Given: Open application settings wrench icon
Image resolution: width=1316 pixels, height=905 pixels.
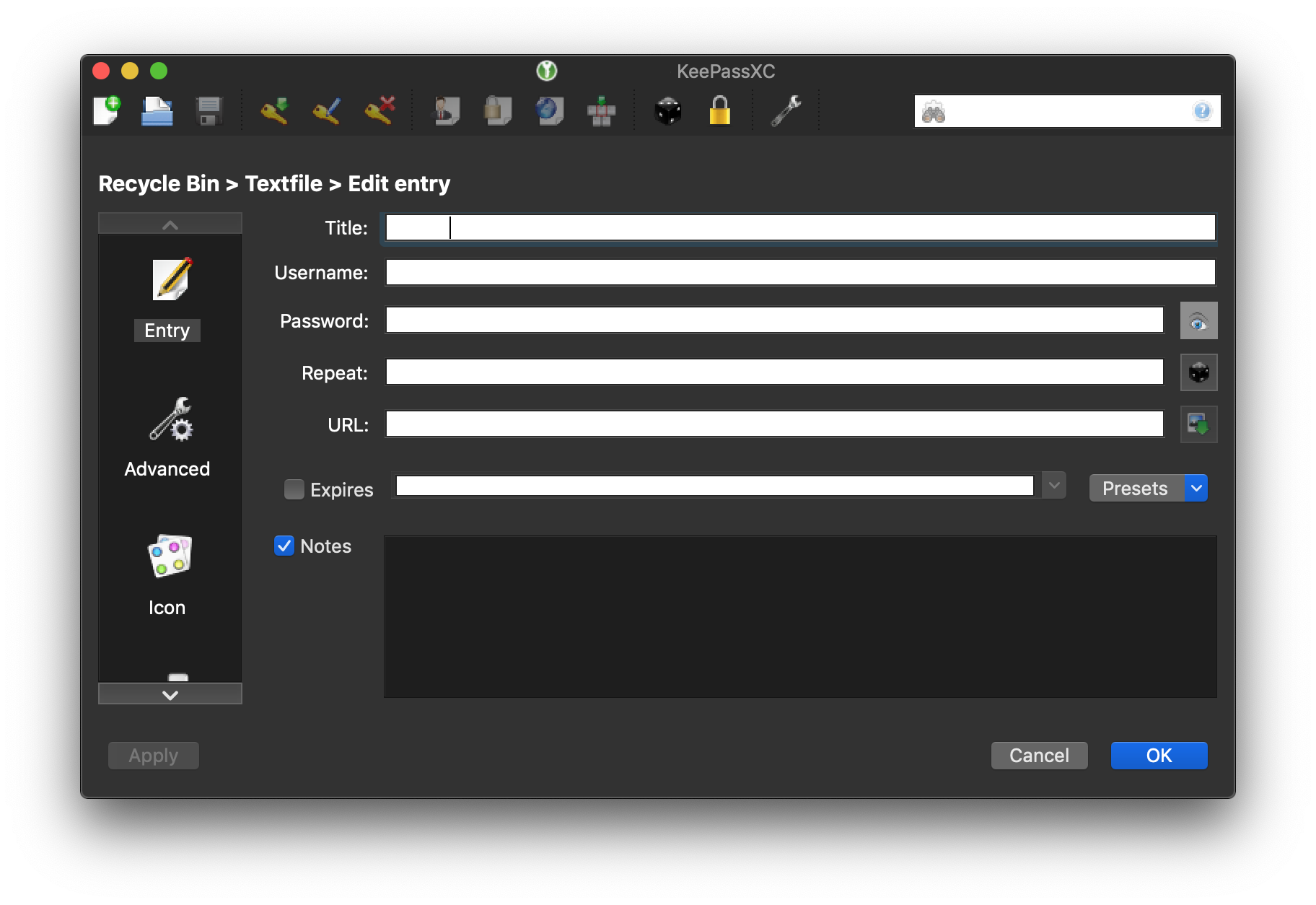Looking at the screenshot, I should tap(786, 110).
